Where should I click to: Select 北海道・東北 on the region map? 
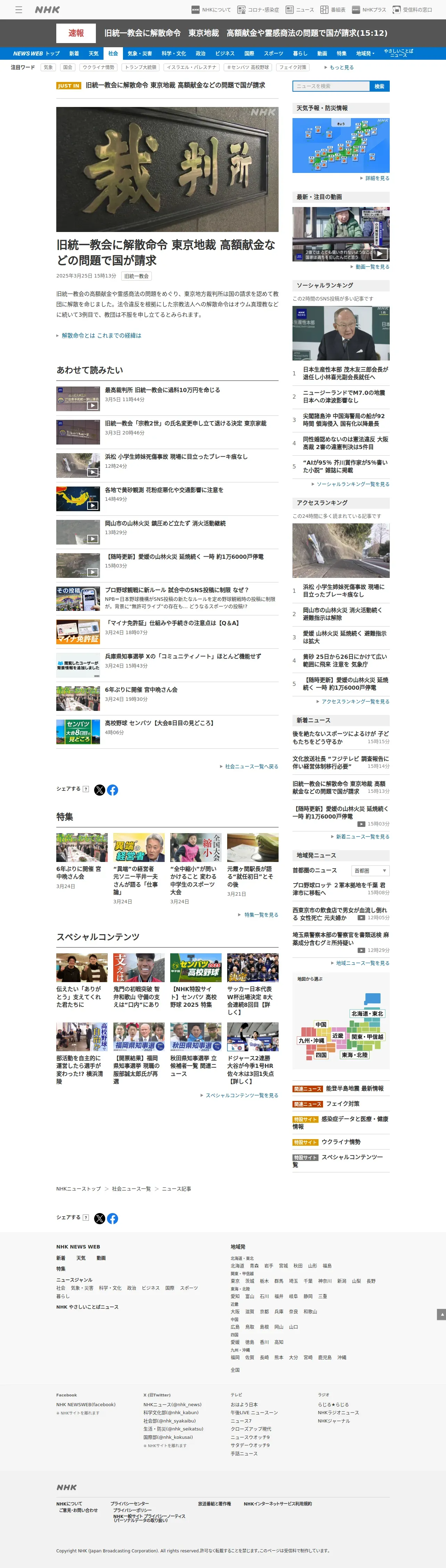367,1013
